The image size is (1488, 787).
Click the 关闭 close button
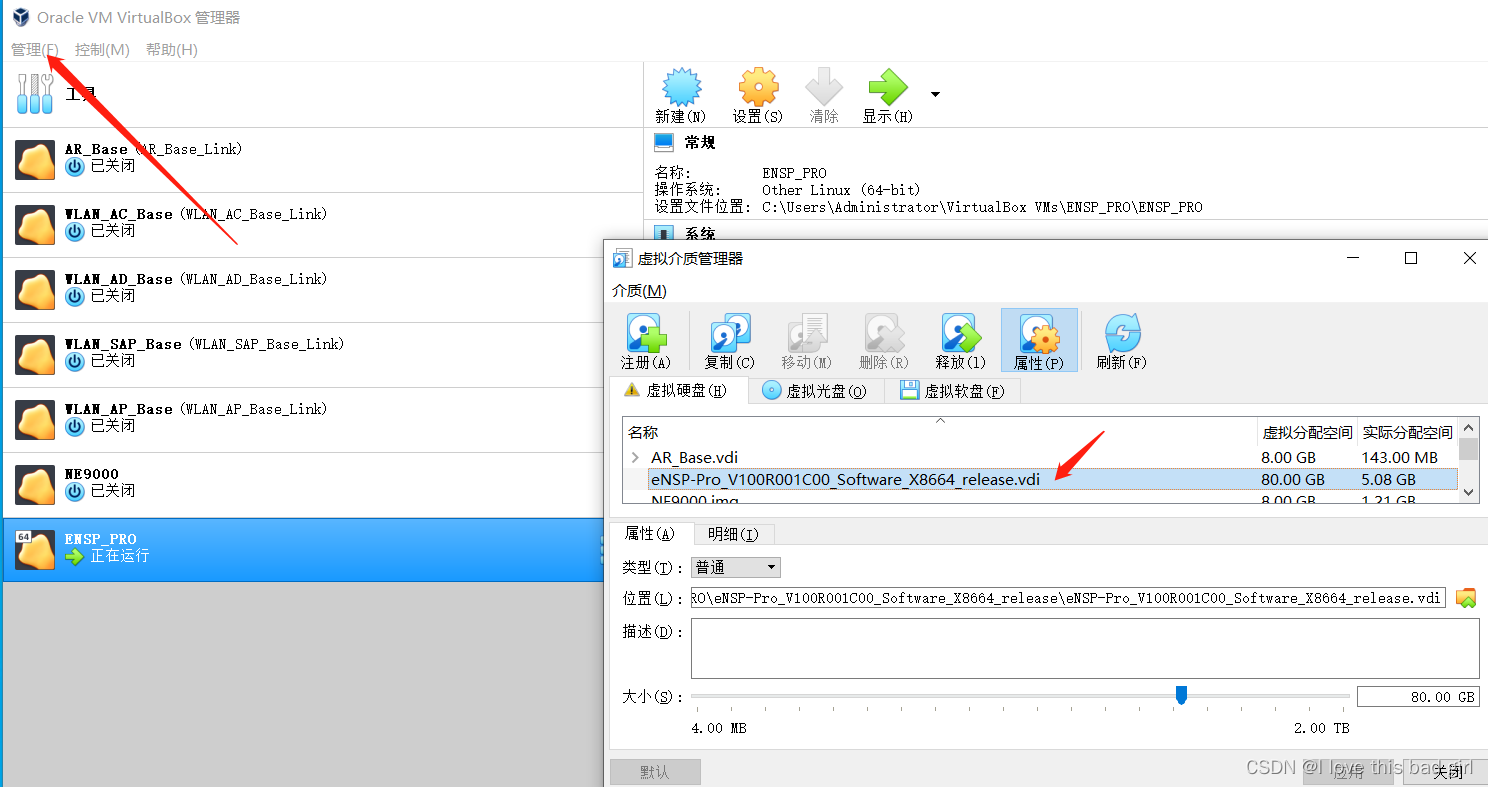coord(1448,772)
